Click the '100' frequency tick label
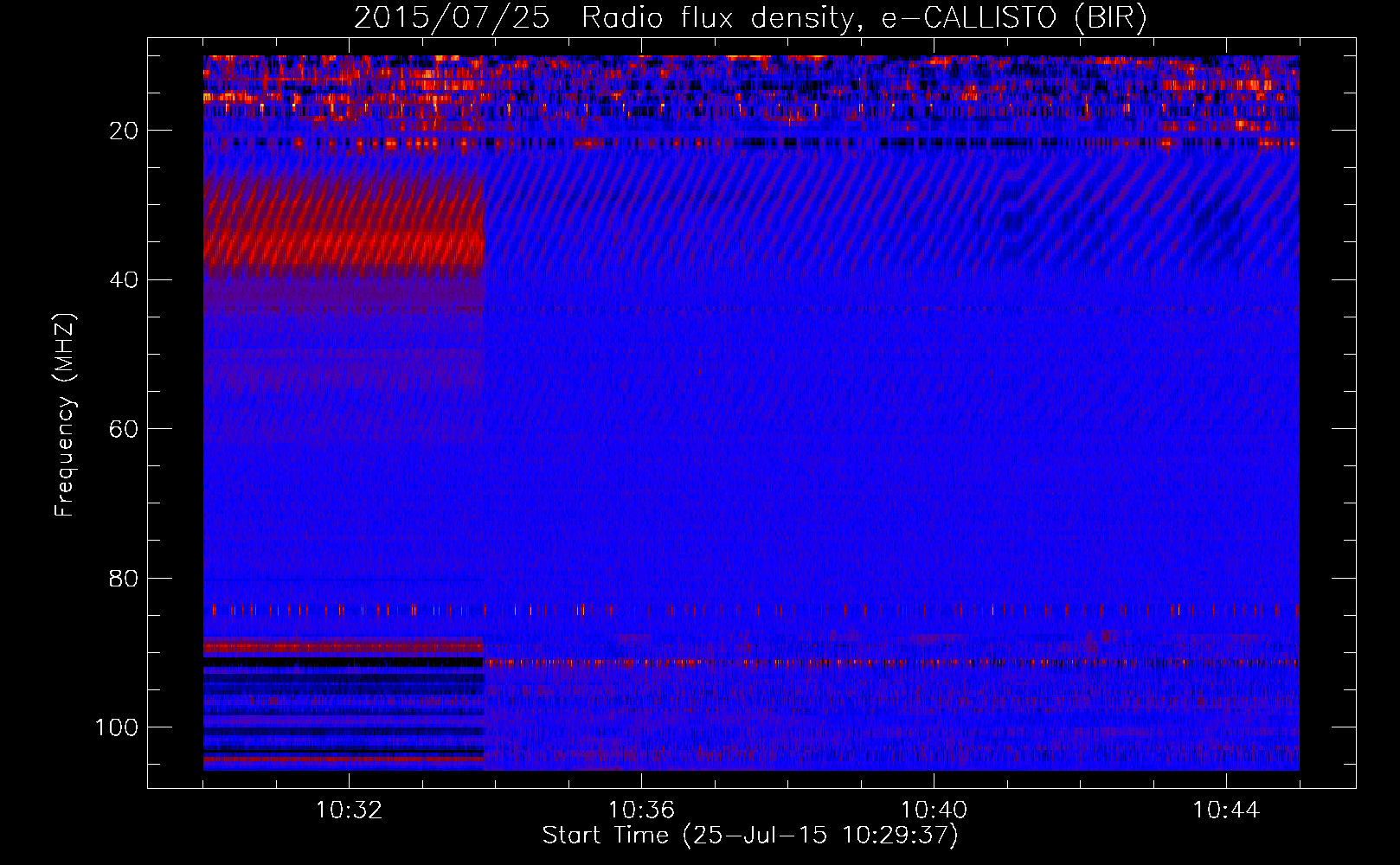1400x865 pixels. point(117,727)
